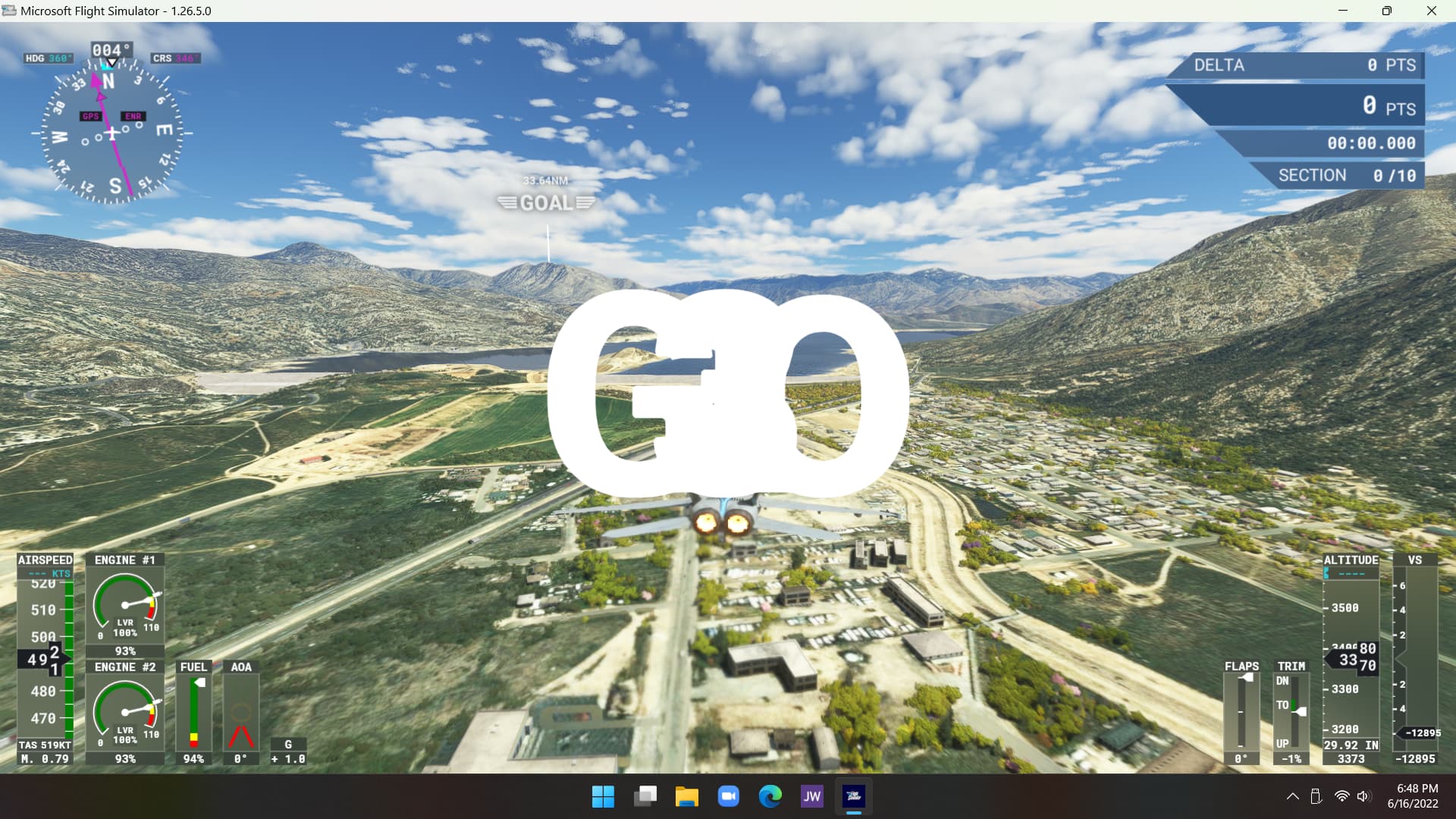Launch Microsoft Edge from the taskbar
This screenshot has height=819, width=1456.
tap(770, 796)
